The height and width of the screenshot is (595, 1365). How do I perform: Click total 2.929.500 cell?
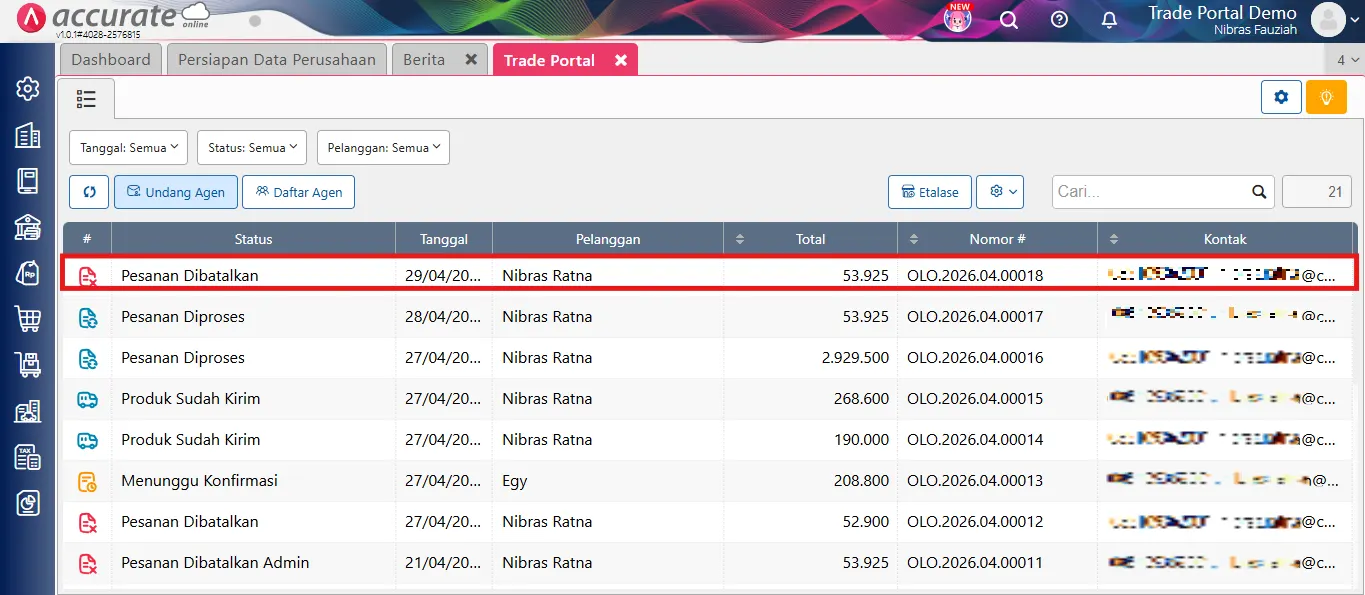click(x=810, y=358)
